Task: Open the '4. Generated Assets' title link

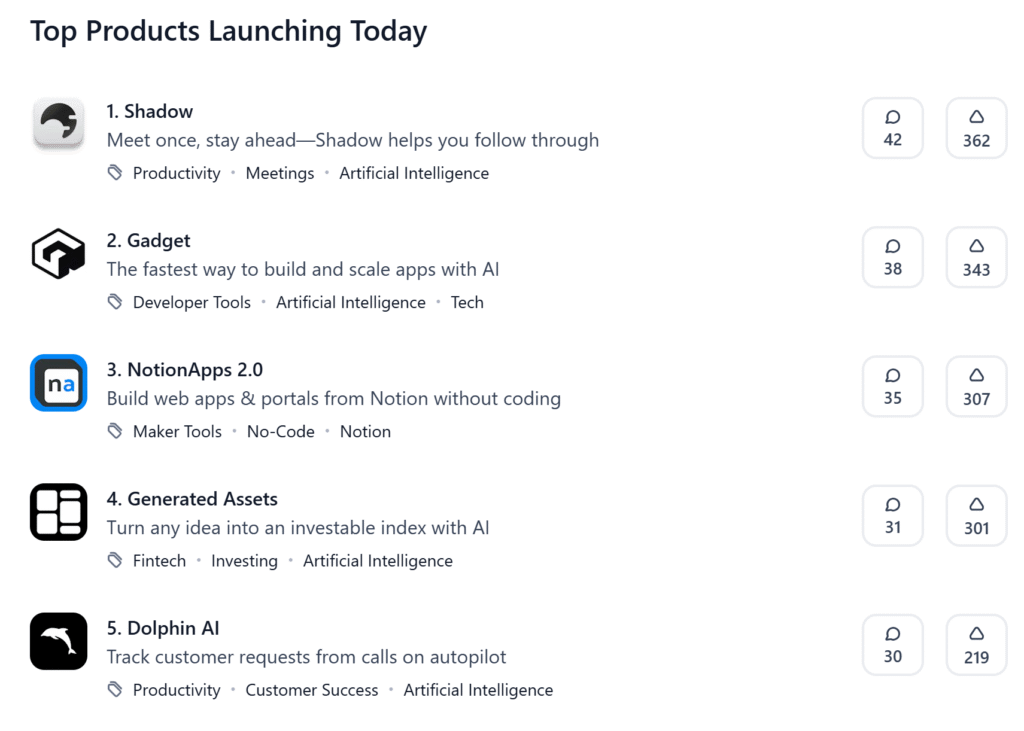Action: (x=192, y=499)
